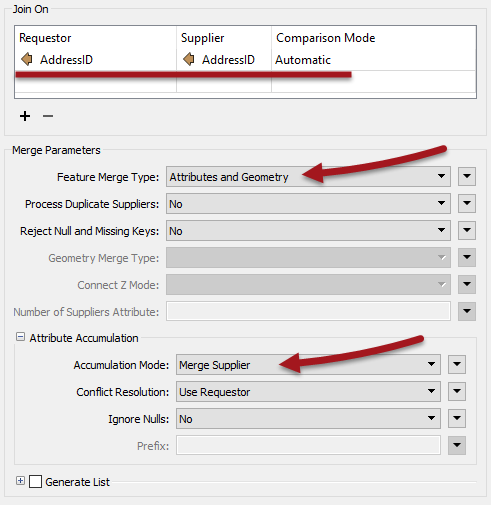491x505 pixels.
Task: Open the Ignore Nulls dropdown
Action: pyautogui.click(x=308, y=419)
